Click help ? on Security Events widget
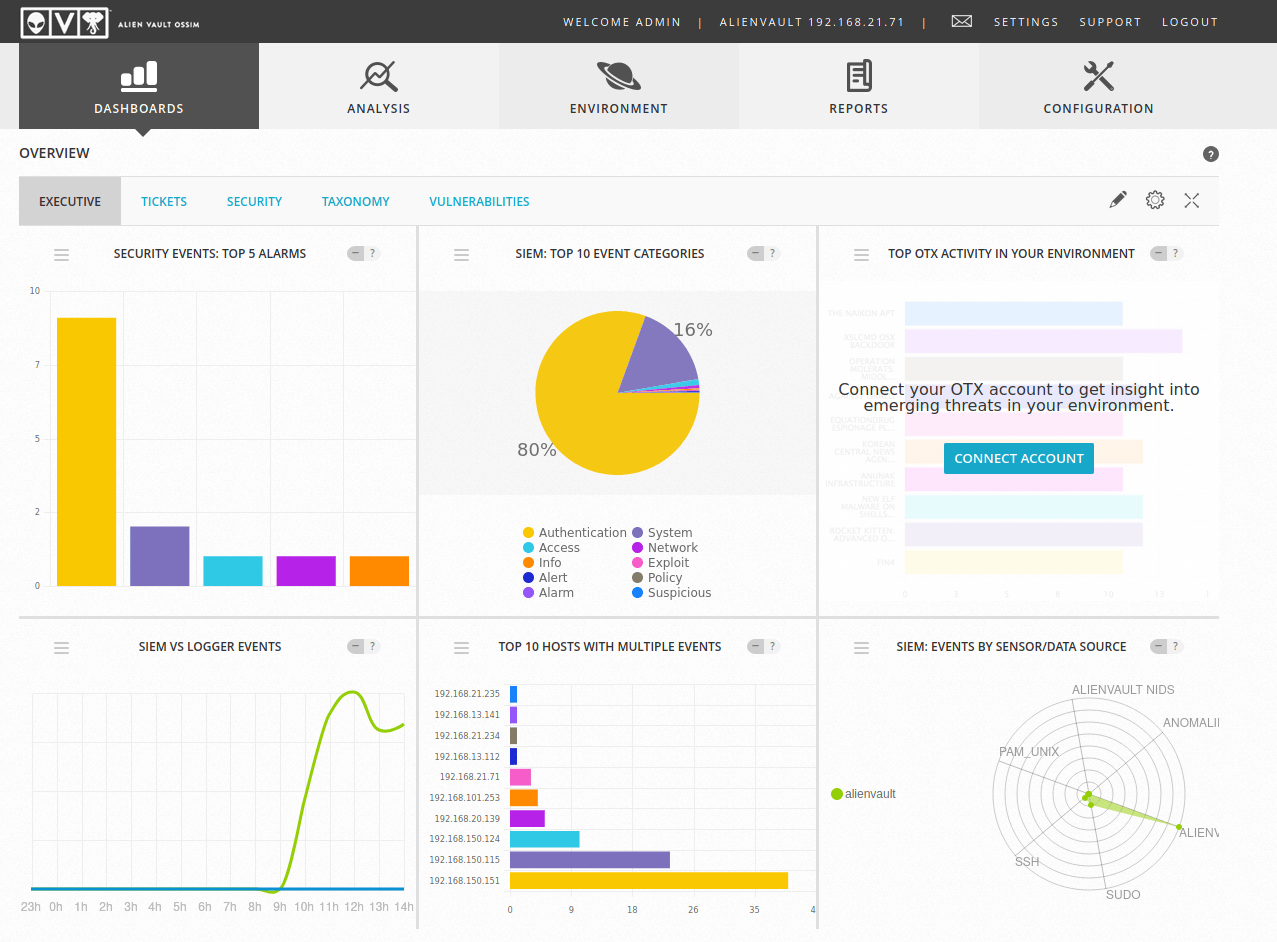This screenshot has width=1277, height=942. [x=373, y=254]
